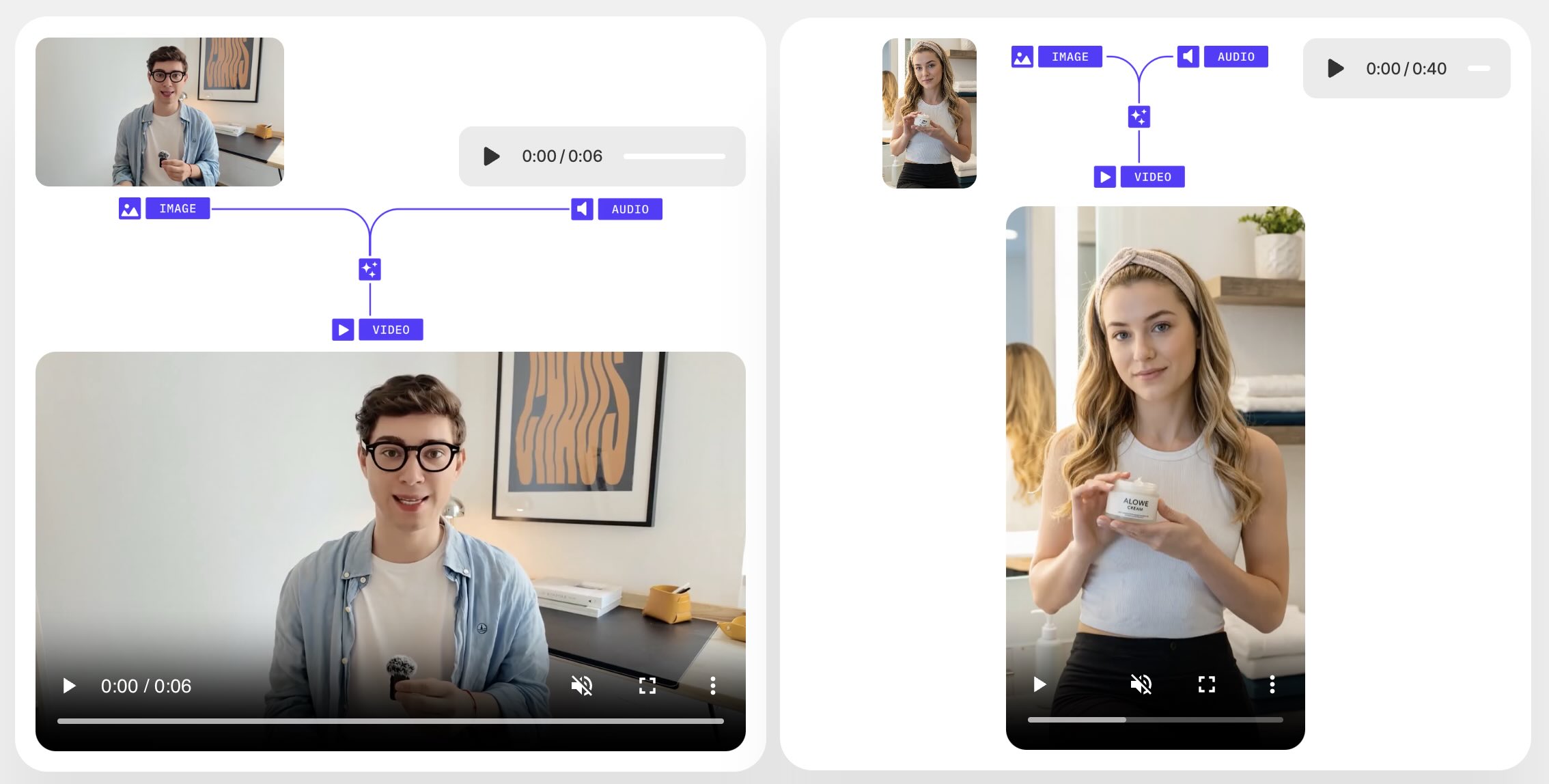Screen dimensions: 1549x784
Task: Seek on the landscape video progress bar
Action: tap(390, 721)
